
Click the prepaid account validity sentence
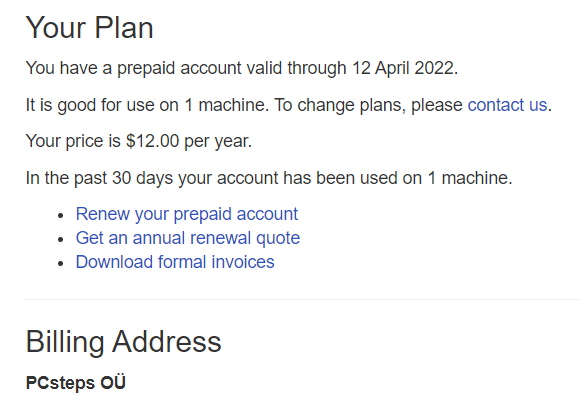242,69
